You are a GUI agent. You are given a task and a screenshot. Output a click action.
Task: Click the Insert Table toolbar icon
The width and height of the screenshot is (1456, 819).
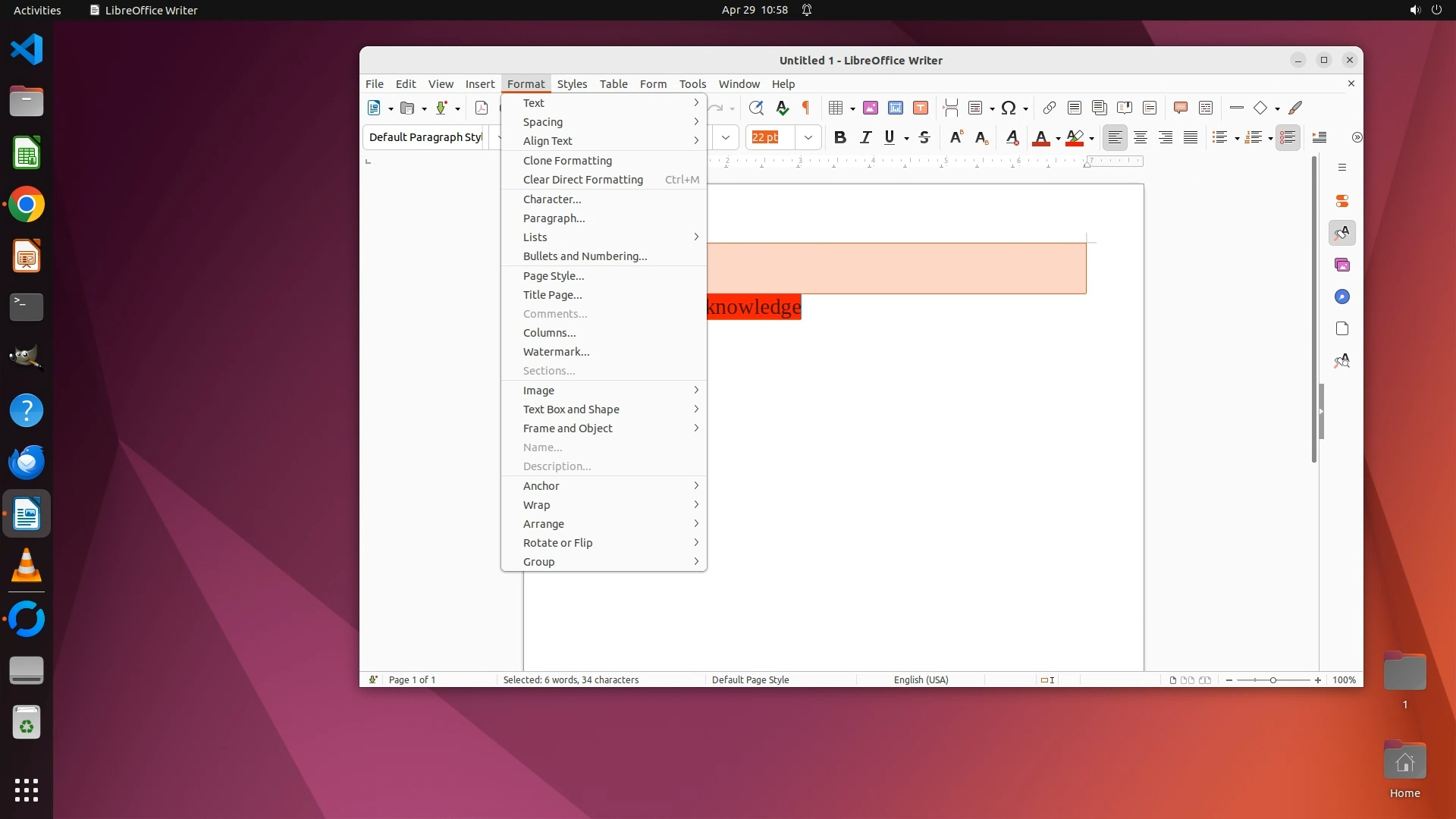[x=835, y=108]
